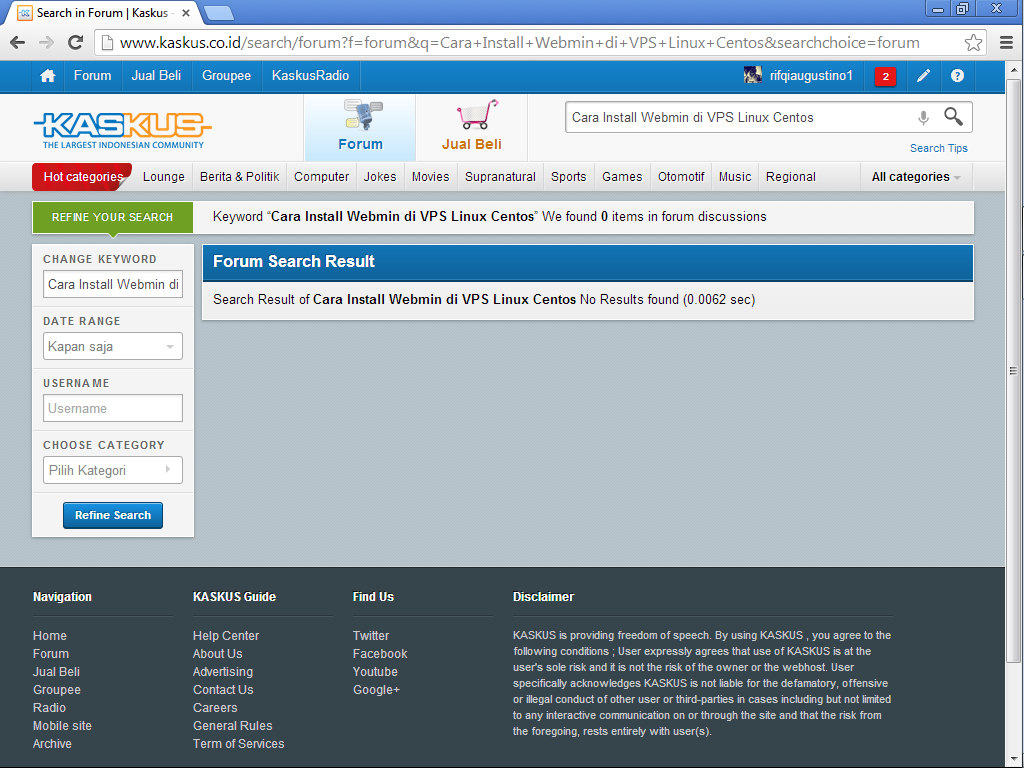Click the microphone voice search icon
The height and width of the screenshot is (768, 1024).
[923, 118]
